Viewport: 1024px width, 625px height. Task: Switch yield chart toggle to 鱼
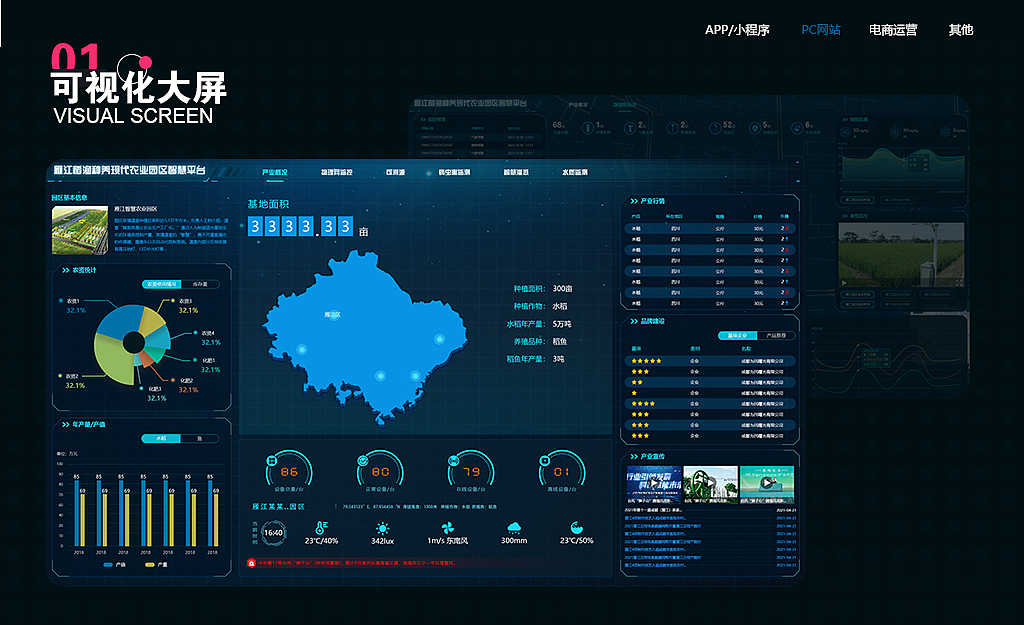199,438
